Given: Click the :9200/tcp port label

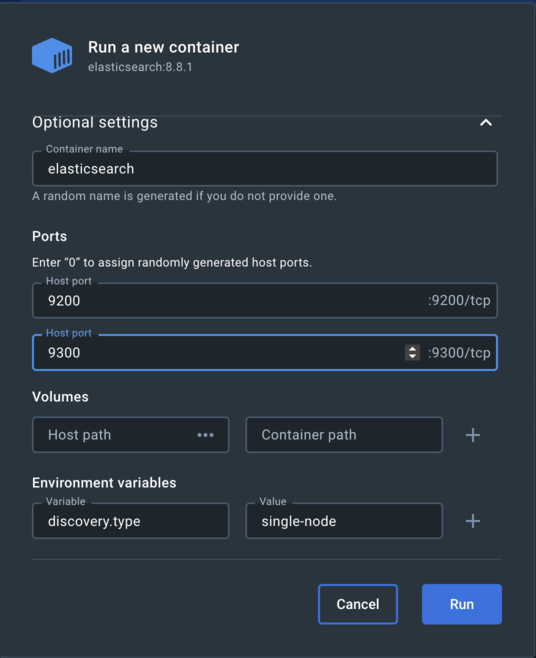Looking at the screenshot, I should (459, 300).
